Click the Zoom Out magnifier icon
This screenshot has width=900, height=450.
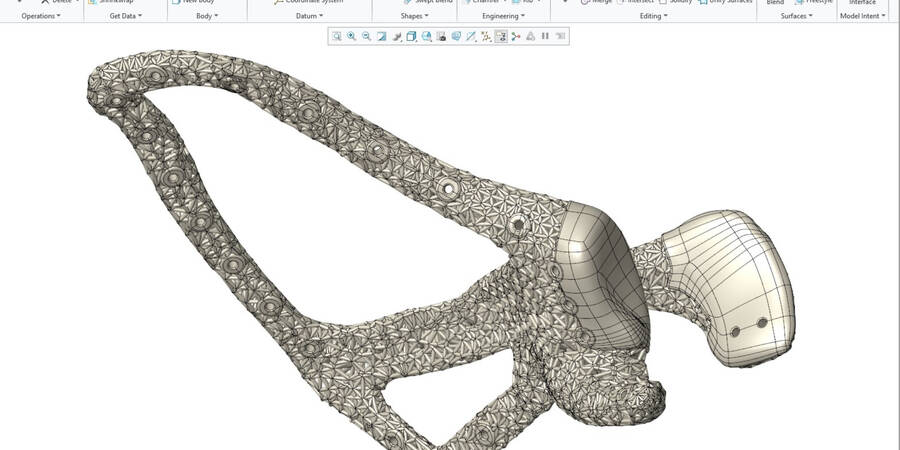pyautogui.click(x=367, y=36)
